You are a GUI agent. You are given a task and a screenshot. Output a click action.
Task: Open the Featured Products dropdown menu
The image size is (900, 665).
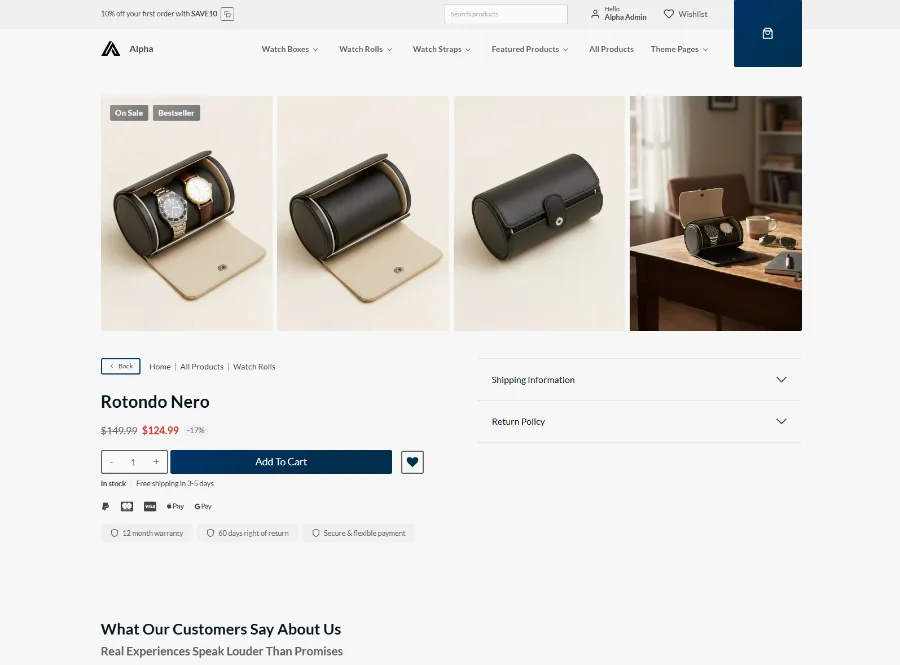[x=529, y=49]
